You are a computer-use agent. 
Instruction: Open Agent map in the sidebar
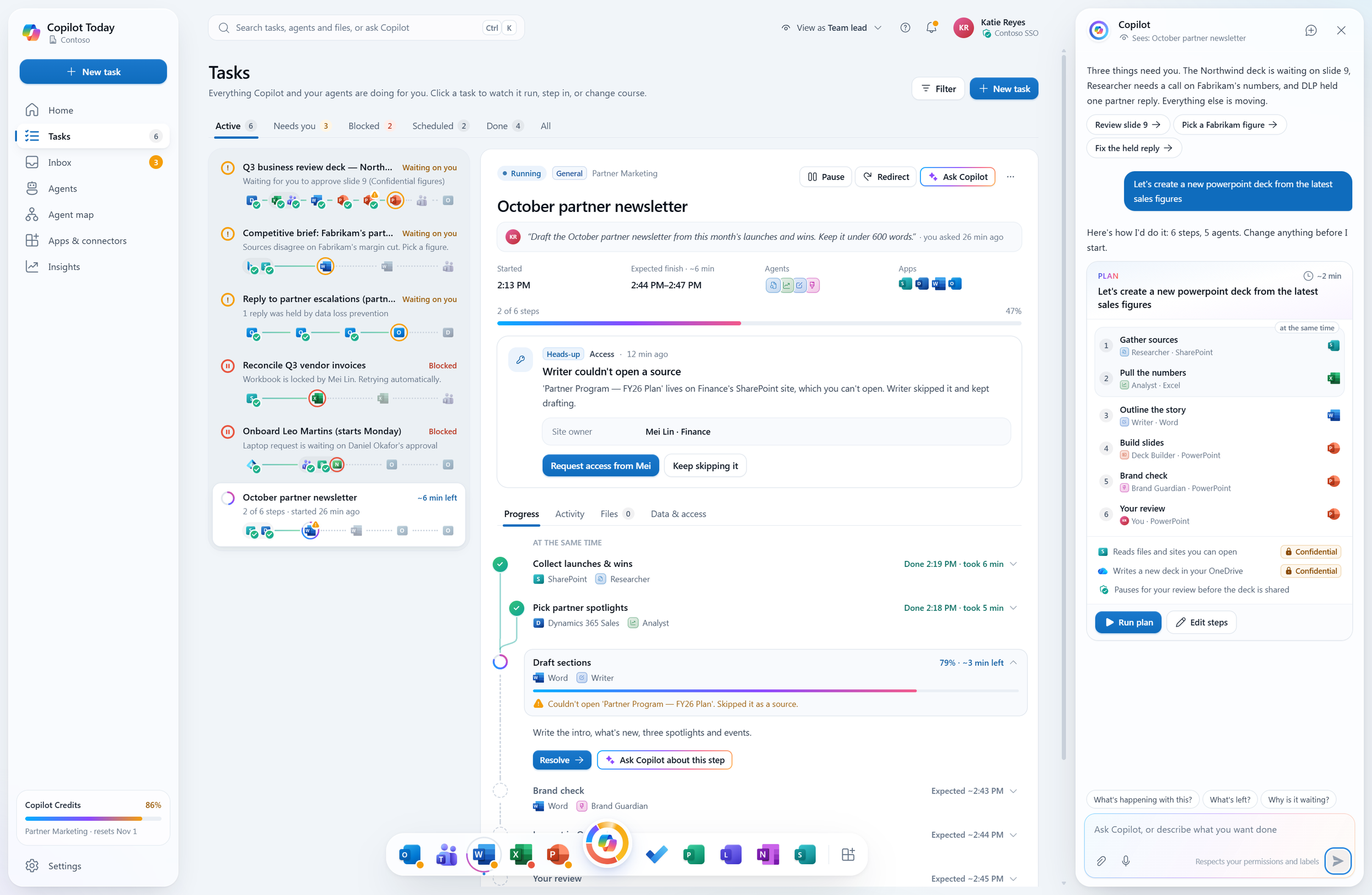(93, 215)
